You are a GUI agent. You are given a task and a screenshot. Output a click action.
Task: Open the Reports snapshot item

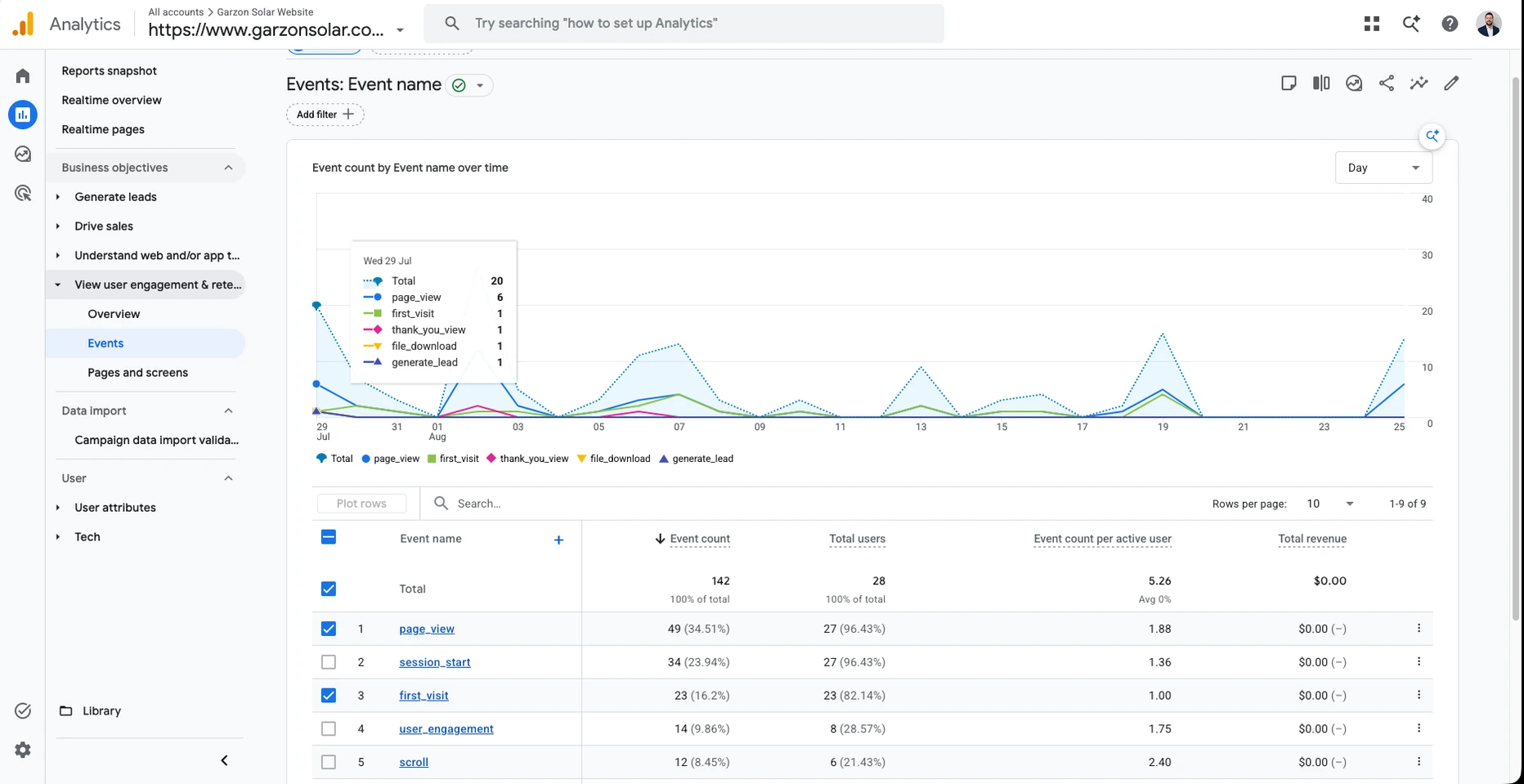tap(110, 71)
